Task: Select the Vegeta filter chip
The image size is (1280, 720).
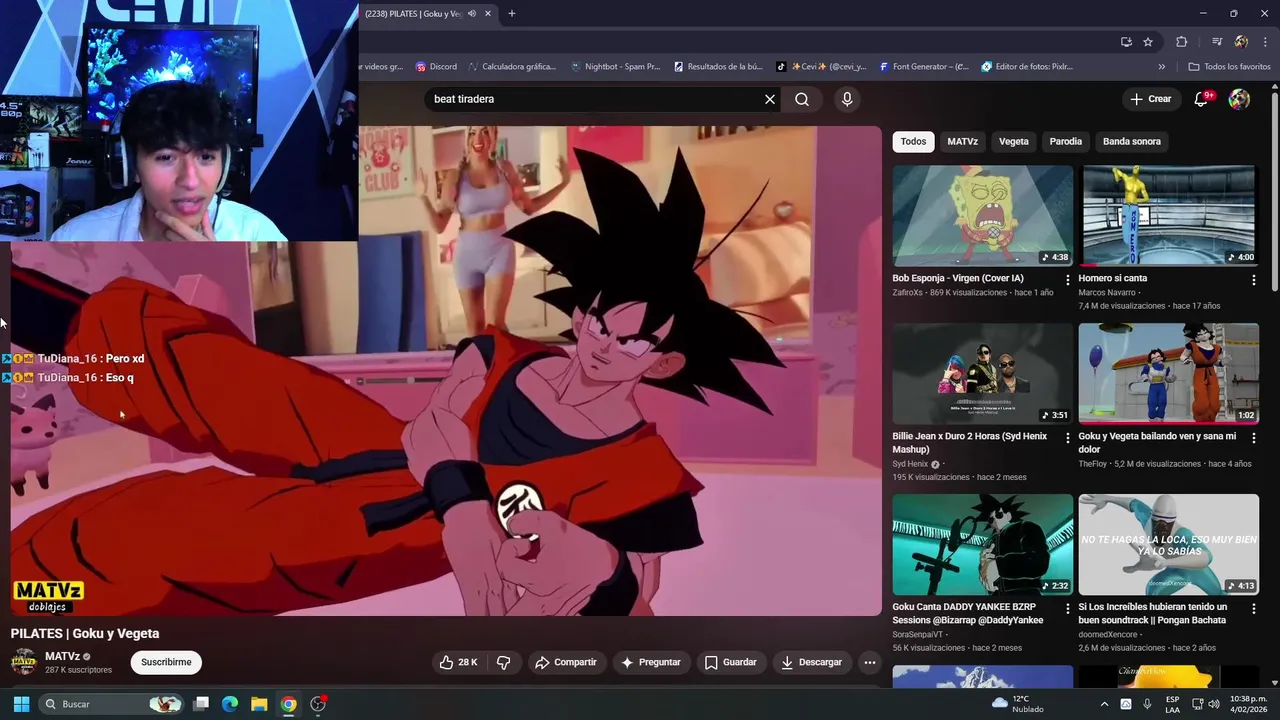Action: coord(1013,141)
